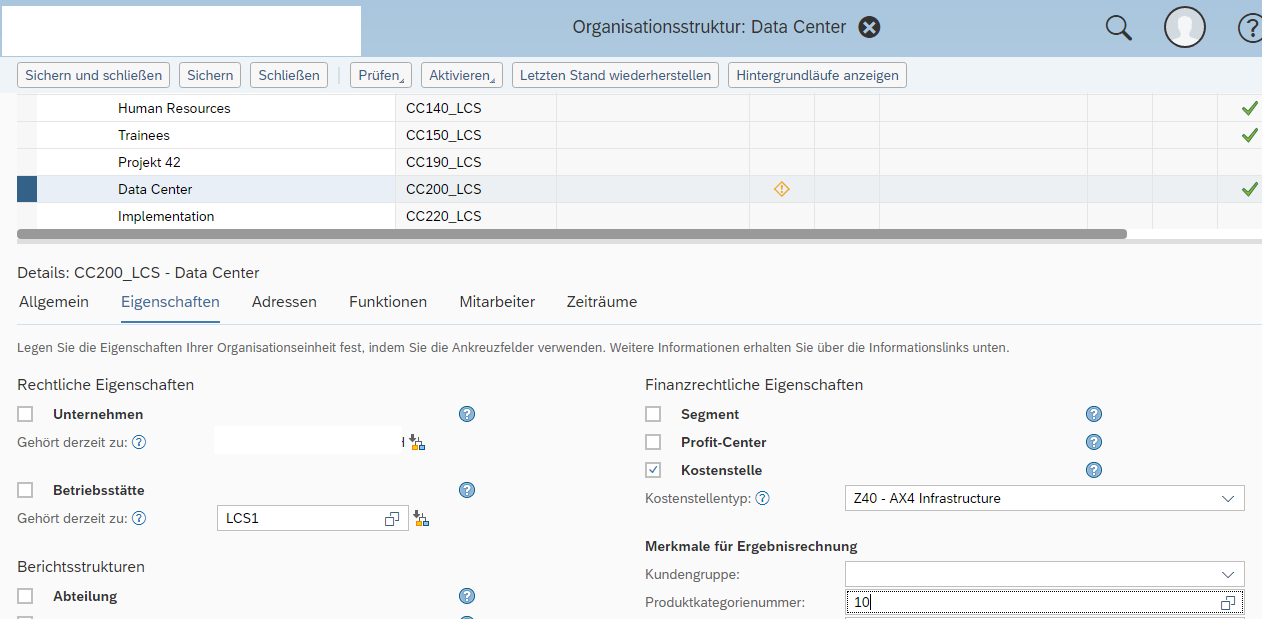Open the Mitarbeiter tab
Screen dimensions: 1262x619
click(497, 302)
